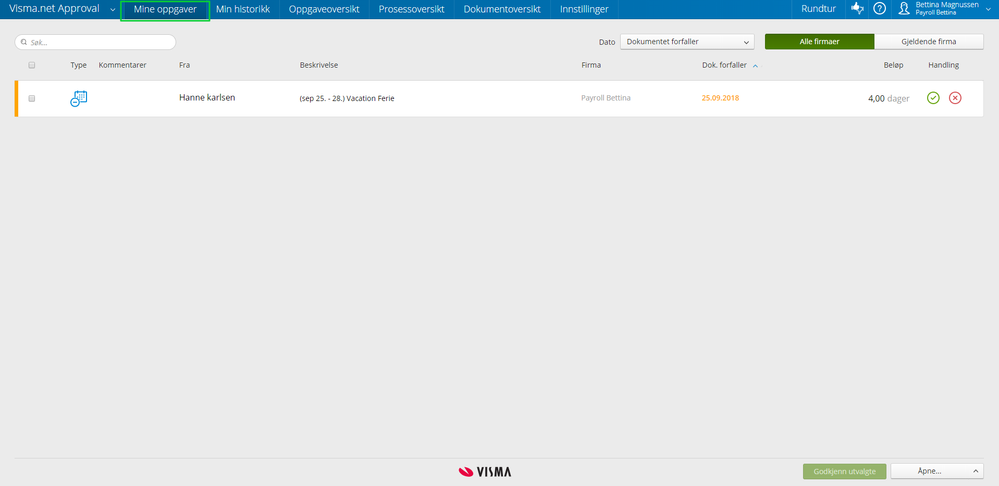Viewport: 999px width, 486px height.
Task: Click the Visma logo in footer
Action: [485, 472]
